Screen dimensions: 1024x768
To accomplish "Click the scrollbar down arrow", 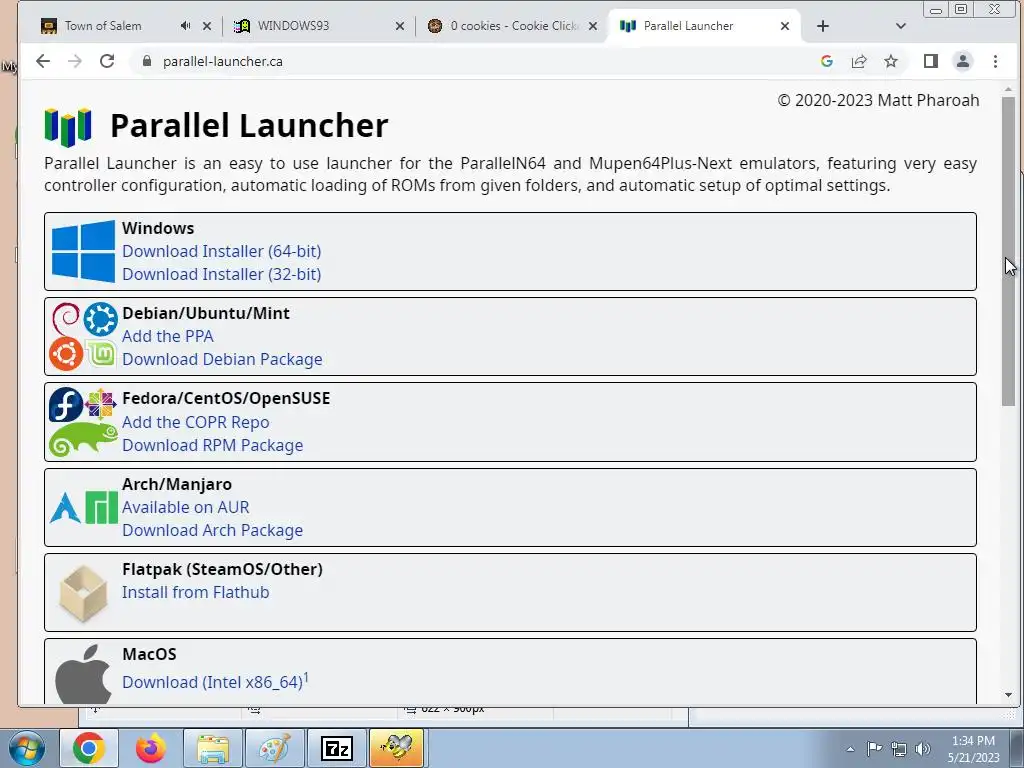I will (x=1009, y=696).
